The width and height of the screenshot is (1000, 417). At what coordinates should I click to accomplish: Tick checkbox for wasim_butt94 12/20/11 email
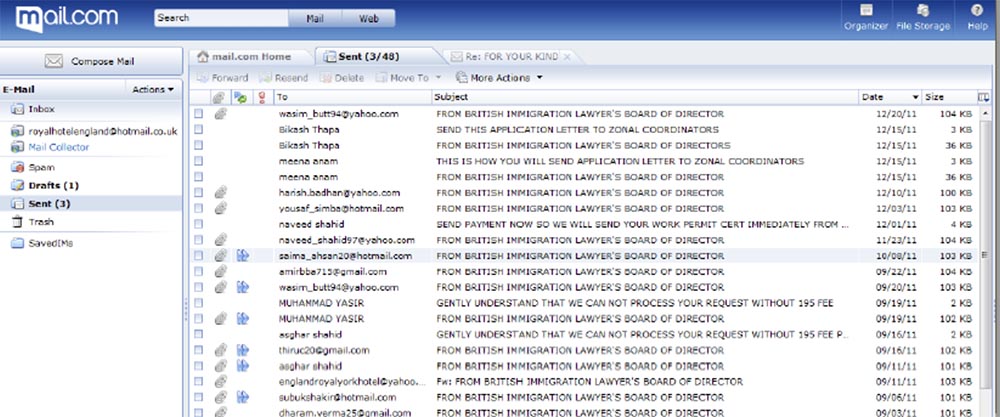[x=198, y=114]
